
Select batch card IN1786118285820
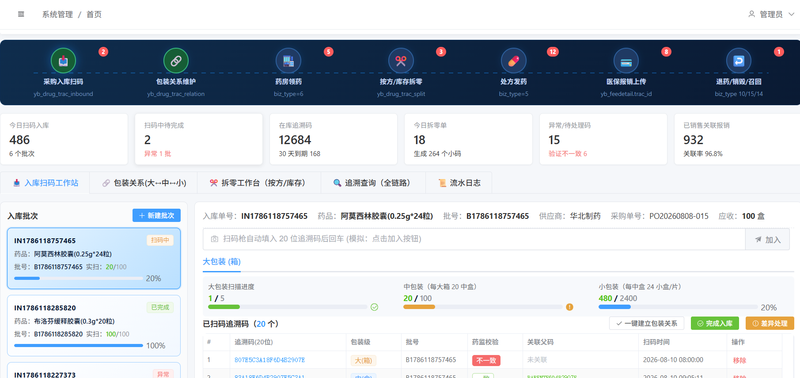pos(94,325)
